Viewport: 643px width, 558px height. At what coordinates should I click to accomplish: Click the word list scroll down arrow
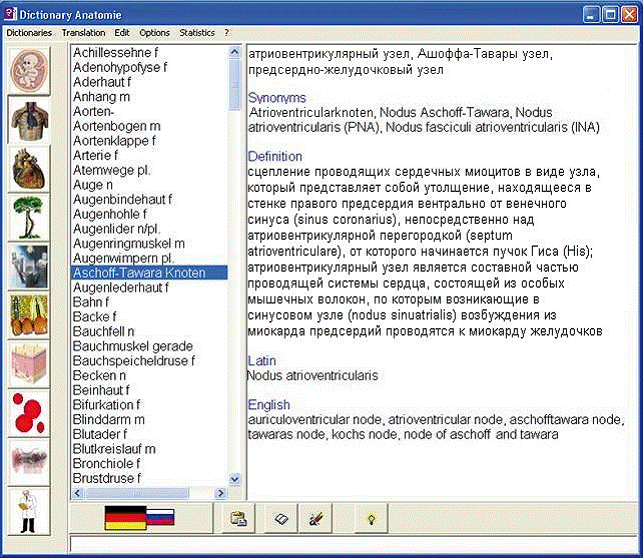pyautogui.click(x=235, y=479)
